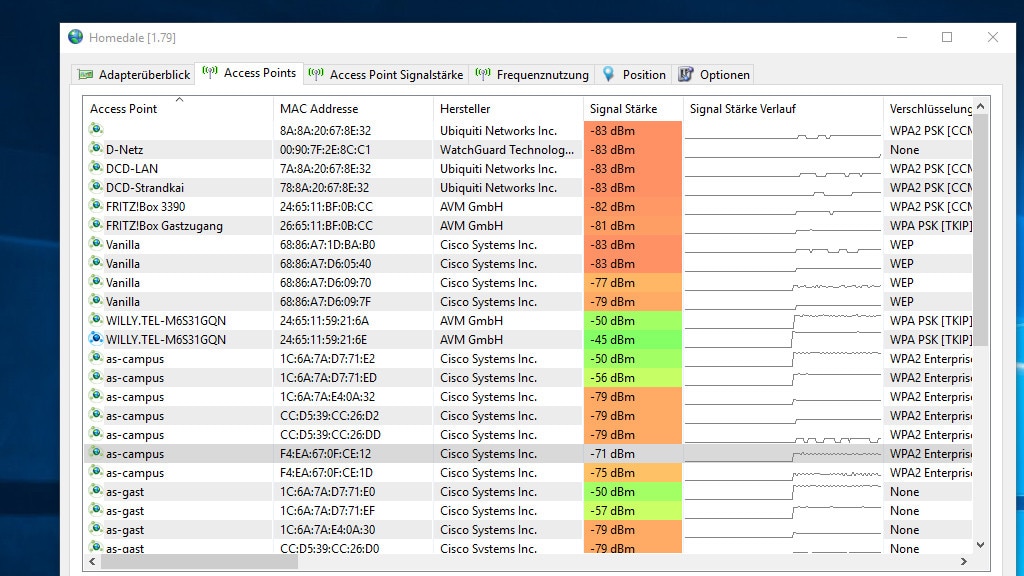Click the -56 dBm signal strength cell
The image size is (1024, 576).
(633, 377)
